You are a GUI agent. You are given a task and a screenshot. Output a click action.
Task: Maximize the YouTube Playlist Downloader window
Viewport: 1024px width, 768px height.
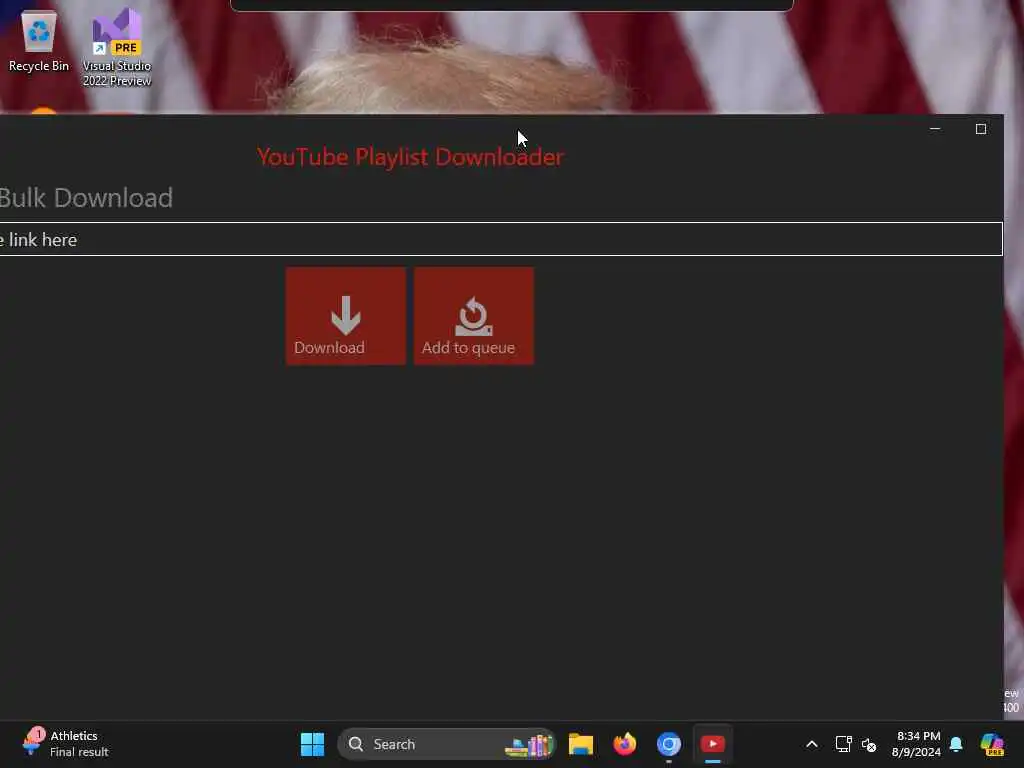point(980,129)
